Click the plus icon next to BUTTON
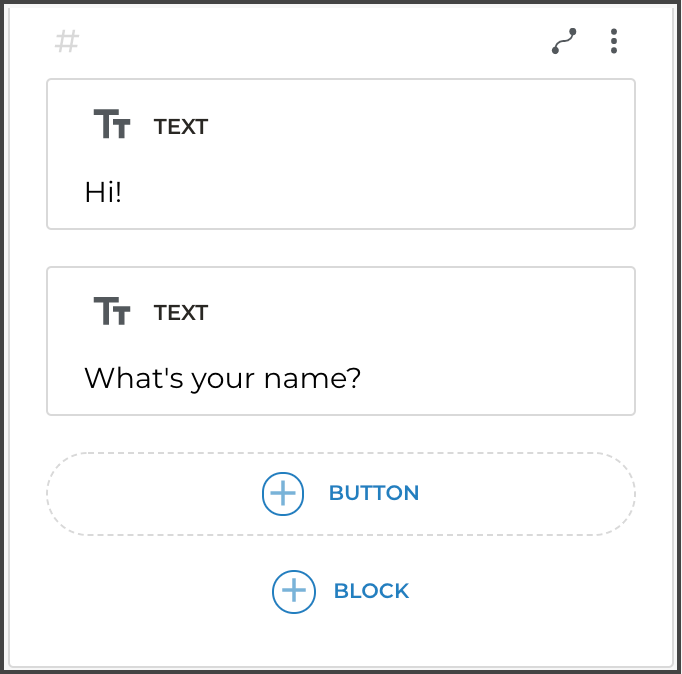The width and height of the screenshot is (682, 674). (283, 493)
